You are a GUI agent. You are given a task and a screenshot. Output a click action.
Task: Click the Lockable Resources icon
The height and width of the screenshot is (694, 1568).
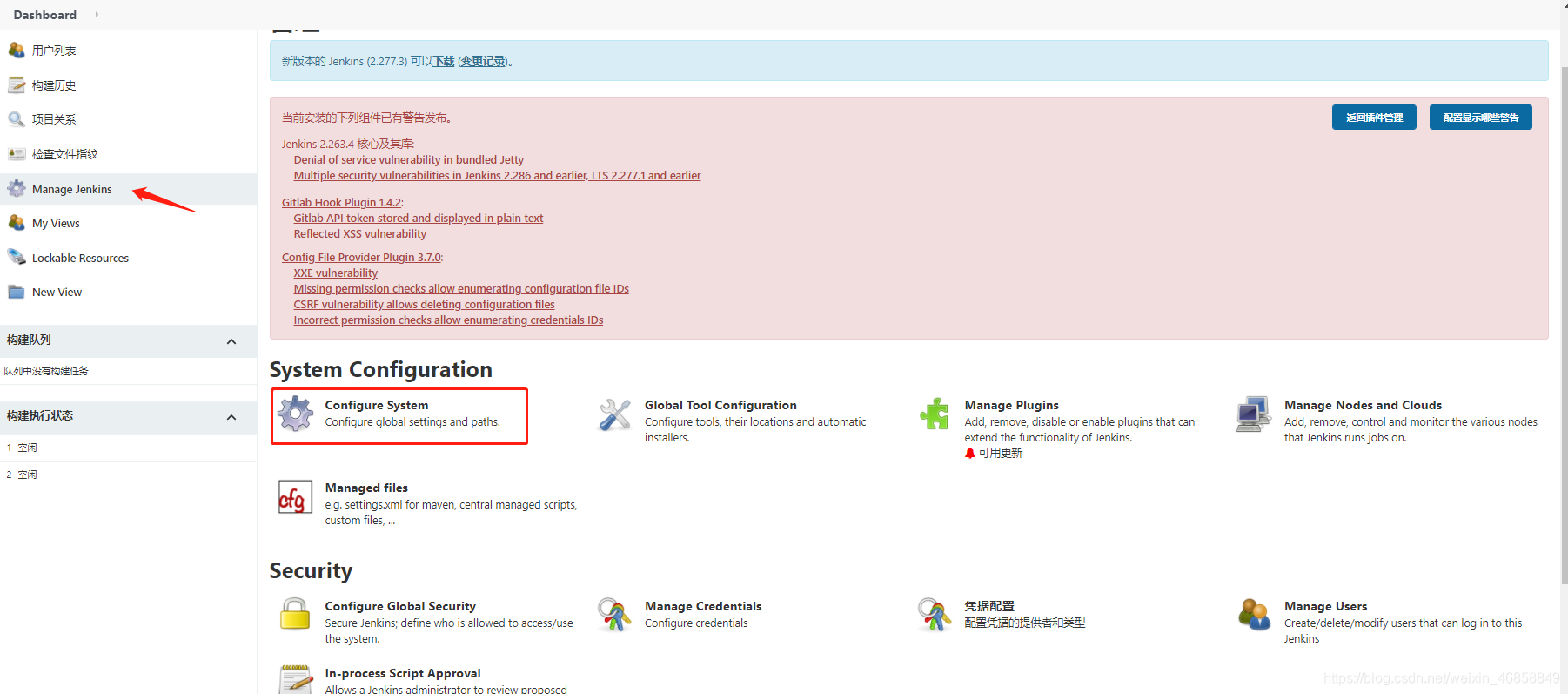pyautogui.click(x=17, y=258)
